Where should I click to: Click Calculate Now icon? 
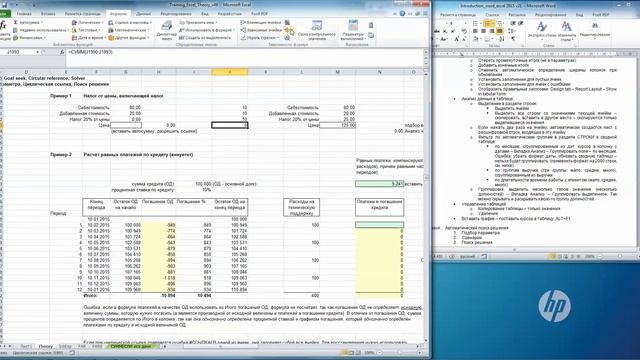point(371,25)
